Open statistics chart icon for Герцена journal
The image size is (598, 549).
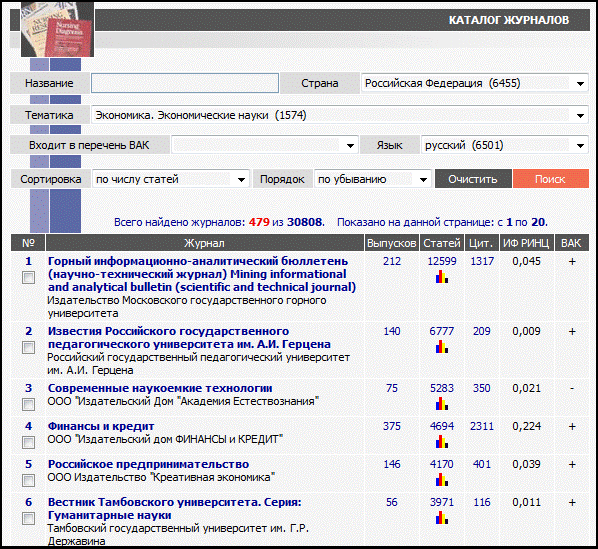point(442,347)
